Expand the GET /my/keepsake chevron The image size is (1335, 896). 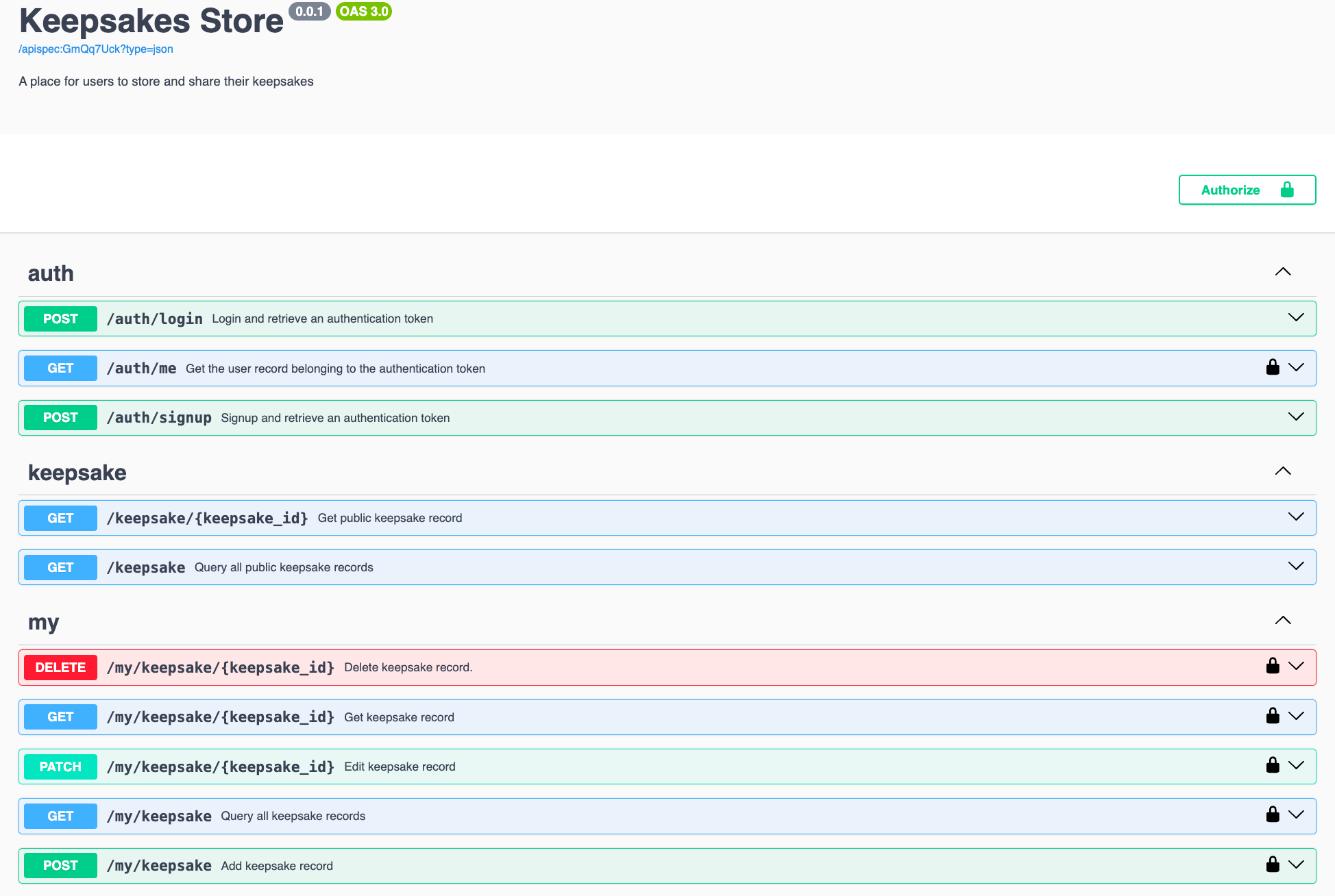pos(1296,815)
